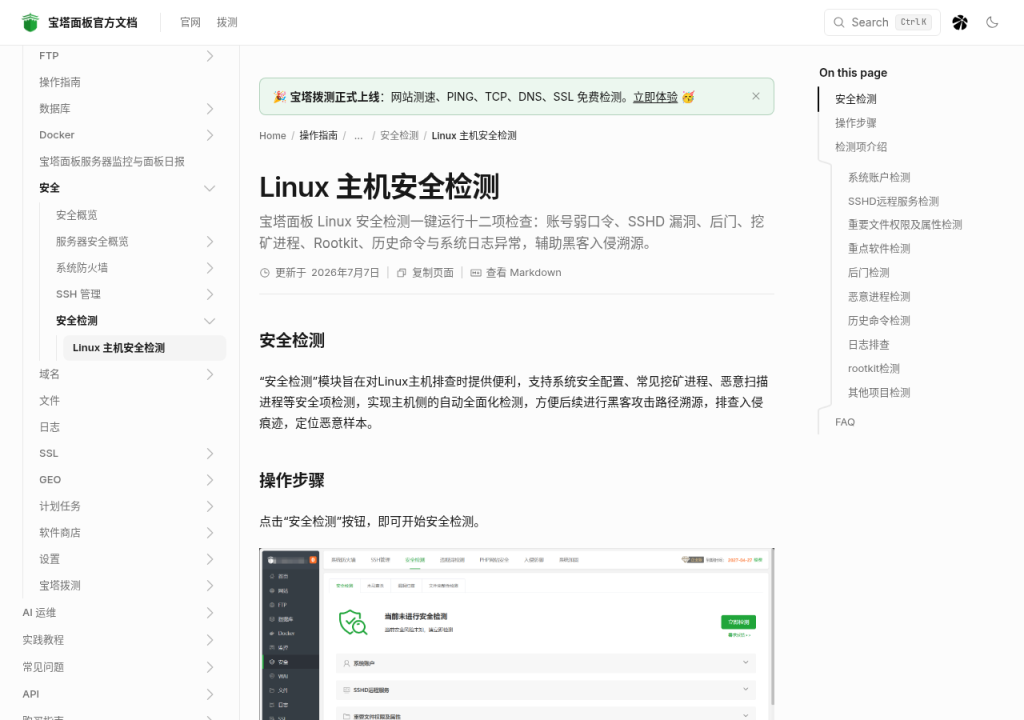Click the 宝塔面板 green logo icon
This screenshot has height=720, width=1024.
point(30,22)
